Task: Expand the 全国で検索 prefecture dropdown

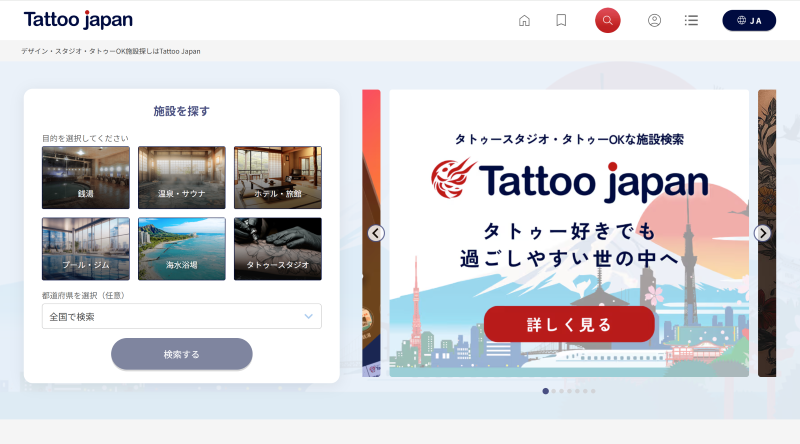Action: pos(182,316)
